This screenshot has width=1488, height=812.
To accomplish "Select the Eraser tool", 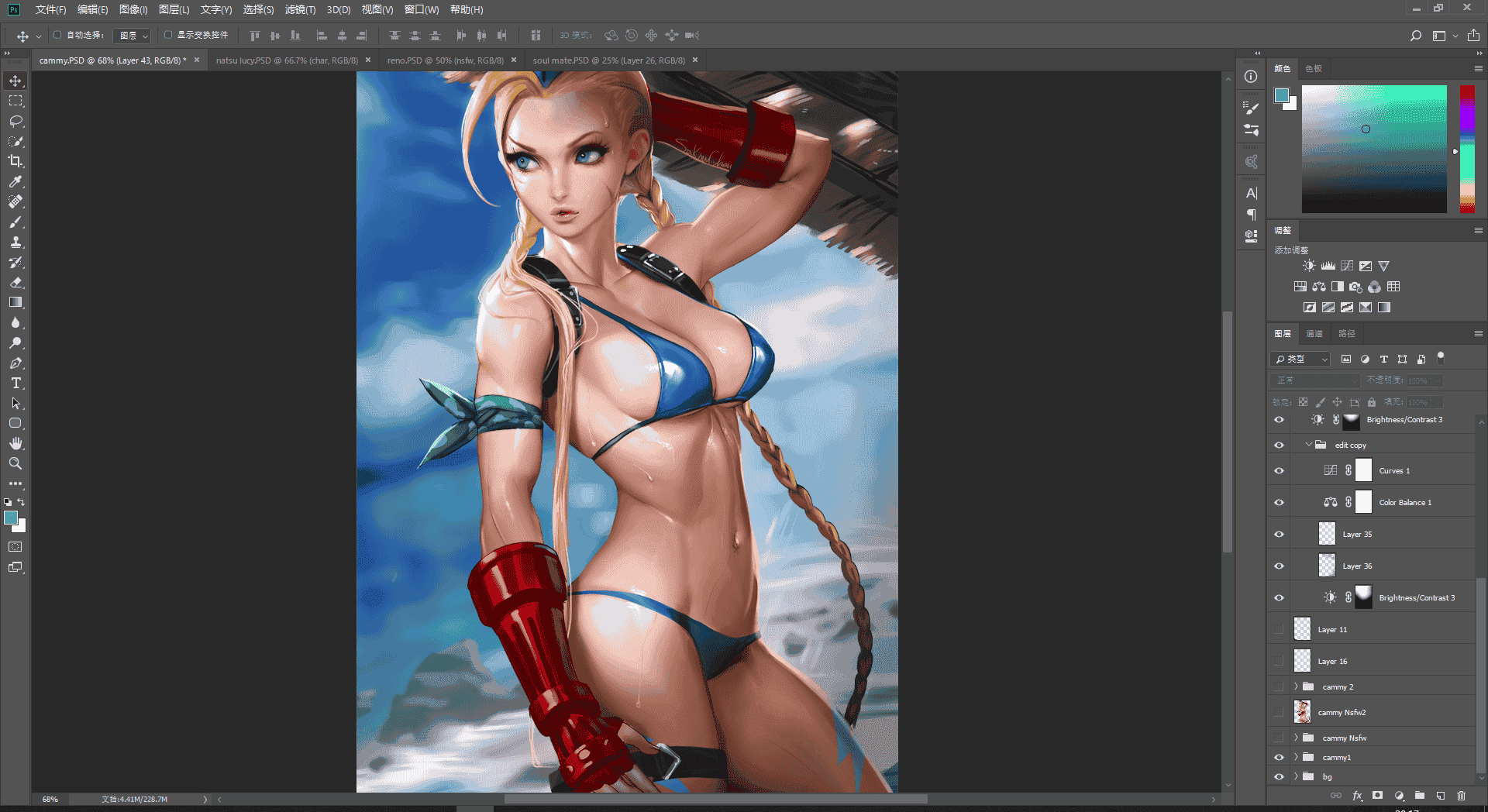I will tap(15, 282).
